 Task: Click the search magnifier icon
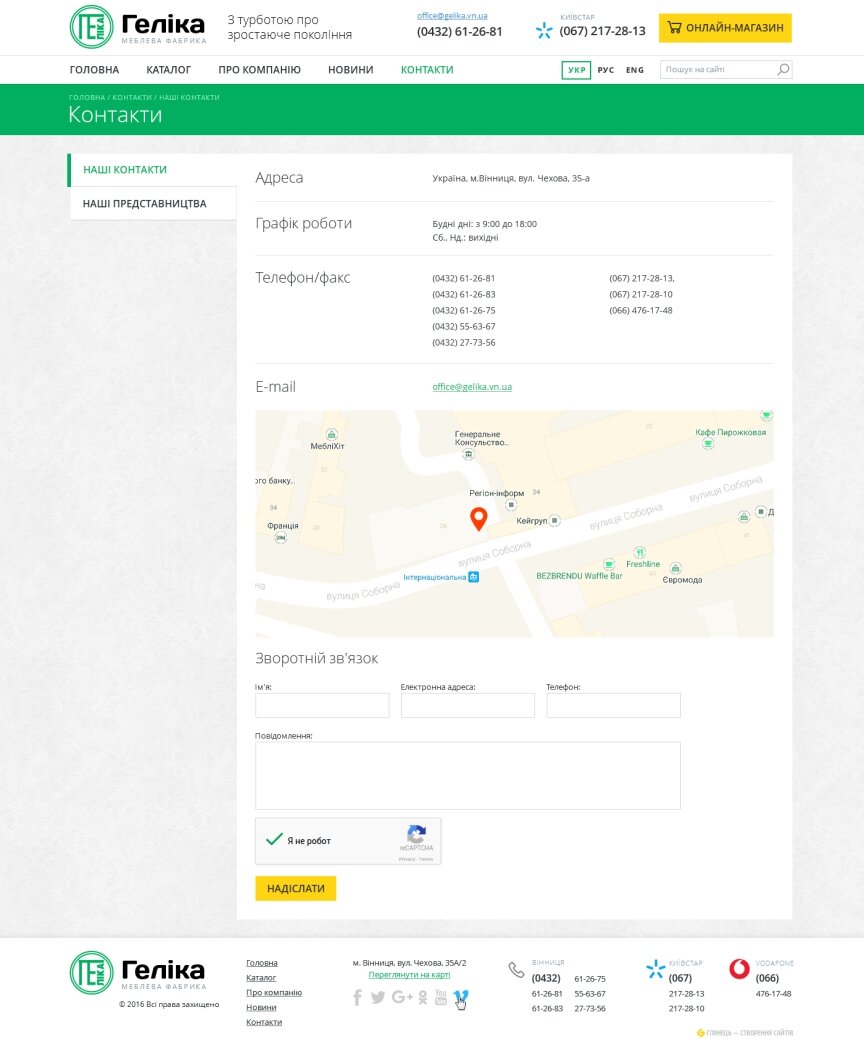click(783, 69)
